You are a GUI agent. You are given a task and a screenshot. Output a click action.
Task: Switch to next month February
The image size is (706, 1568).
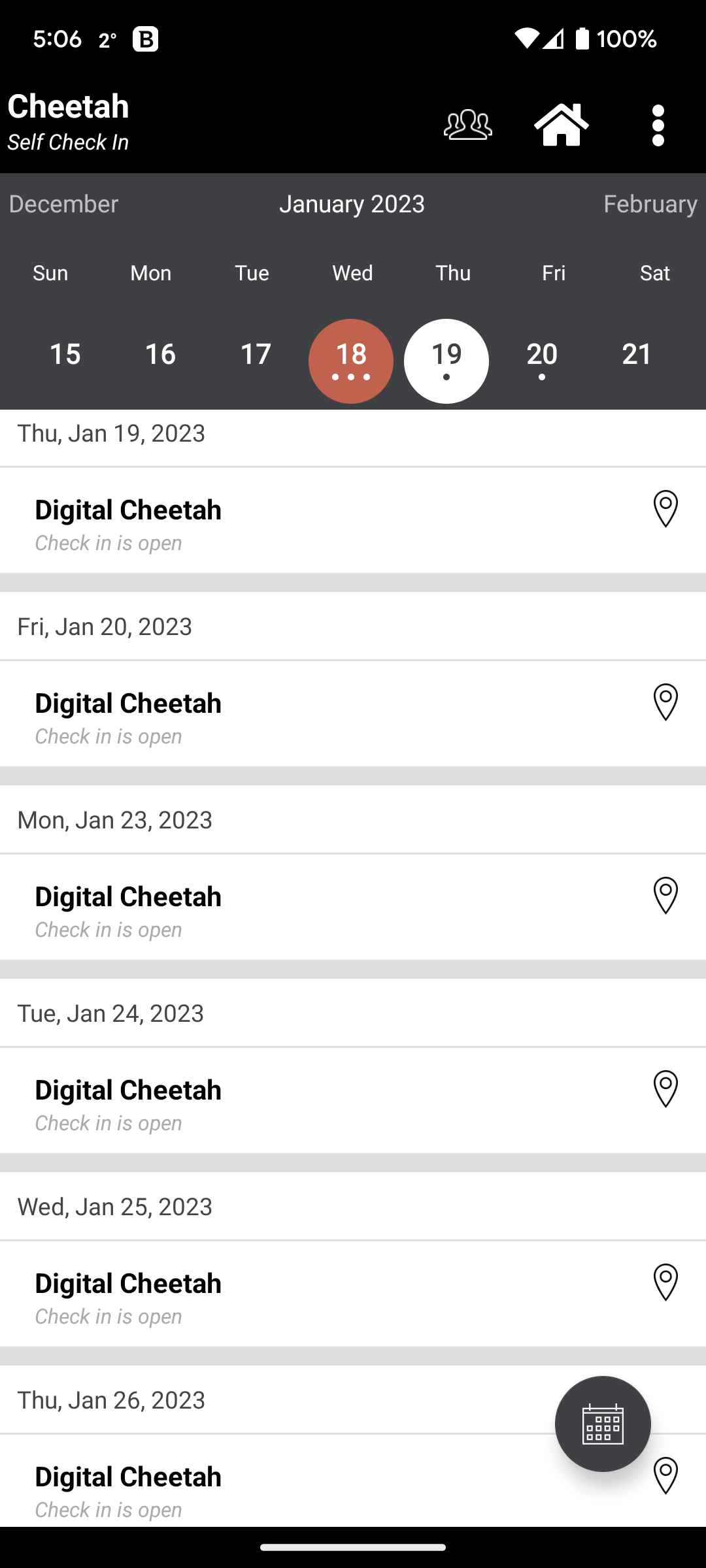point(650,204)
